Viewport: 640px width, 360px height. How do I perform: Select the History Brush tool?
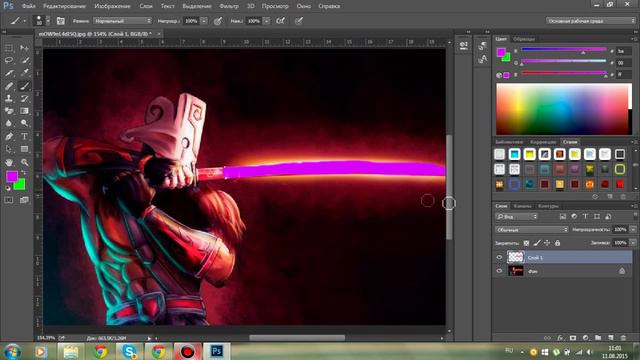(24, 98)
